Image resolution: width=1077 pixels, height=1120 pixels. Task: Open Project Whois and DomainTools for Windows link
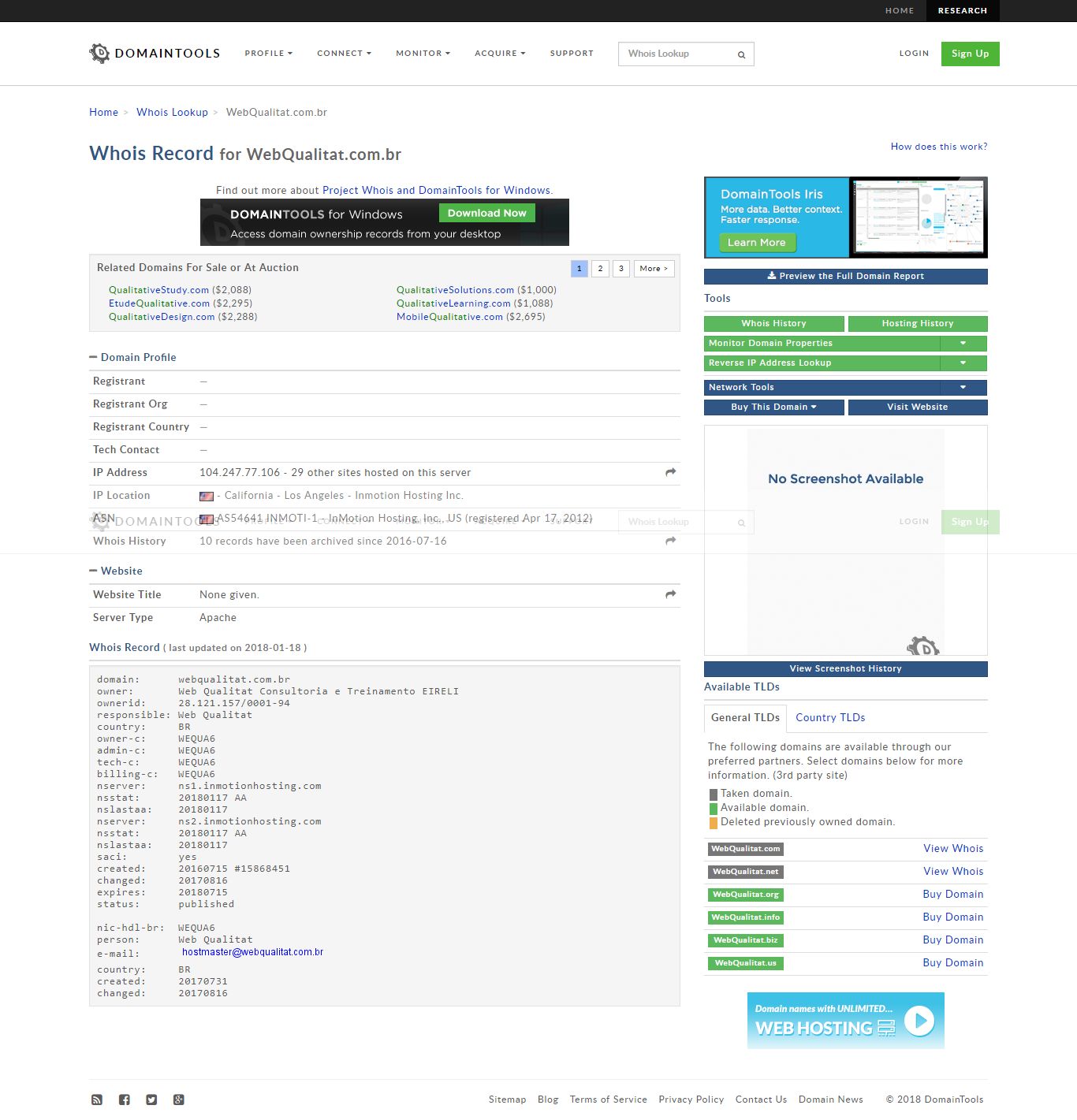click(x=436, y=191)
